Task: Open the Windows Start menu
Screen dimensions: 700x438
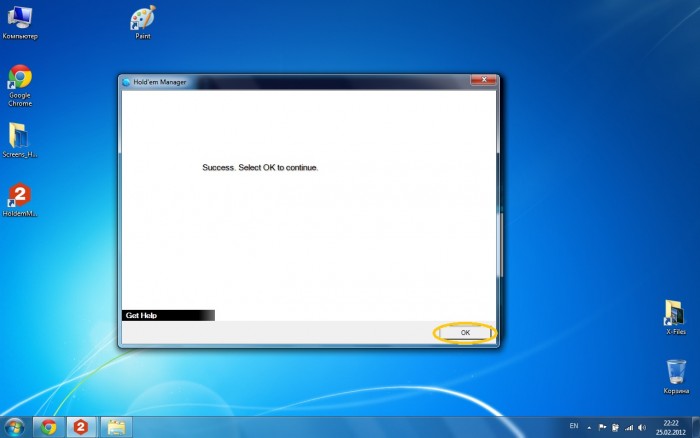Action: pyautogui.click(x=14, y=427)
